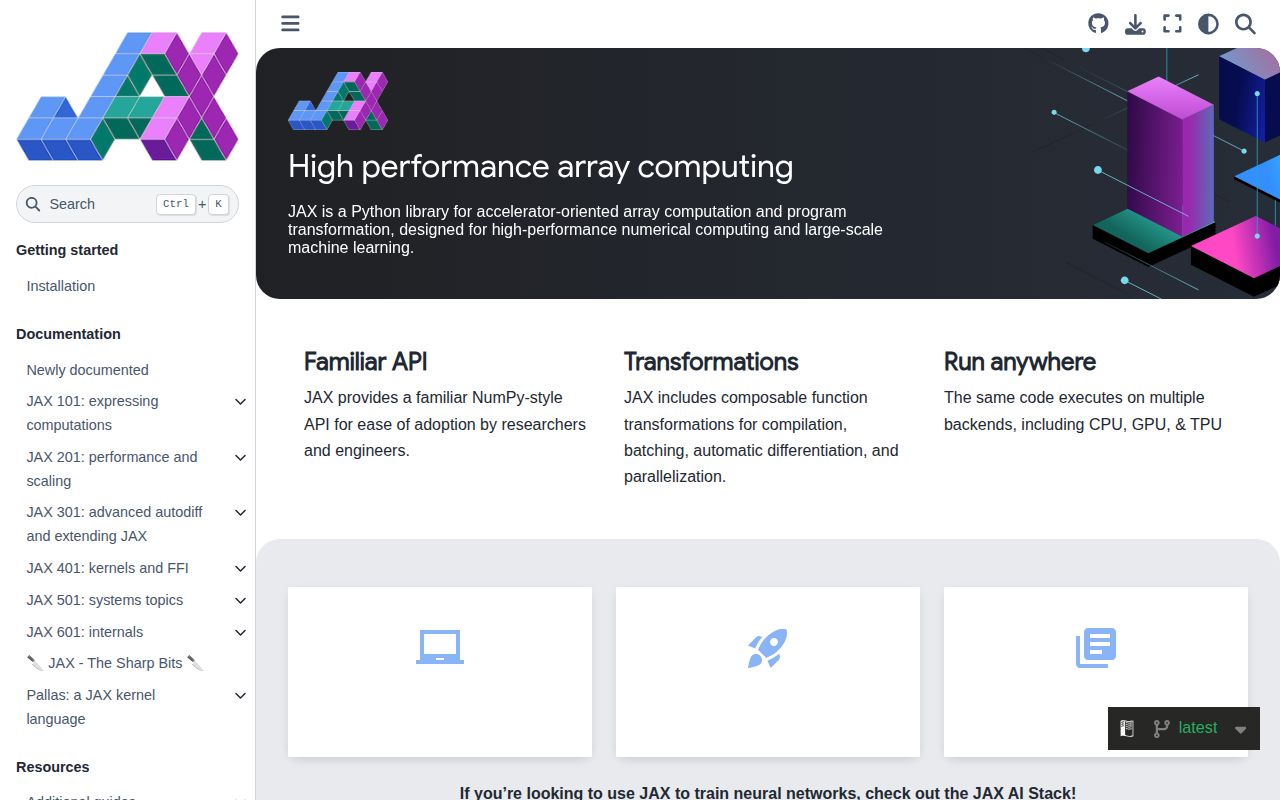This screenshot has width=1280, height=800.
Task: Enter fullscreen mode with the expand icon
Action: pyautogui.click(x=1172, y=23)
